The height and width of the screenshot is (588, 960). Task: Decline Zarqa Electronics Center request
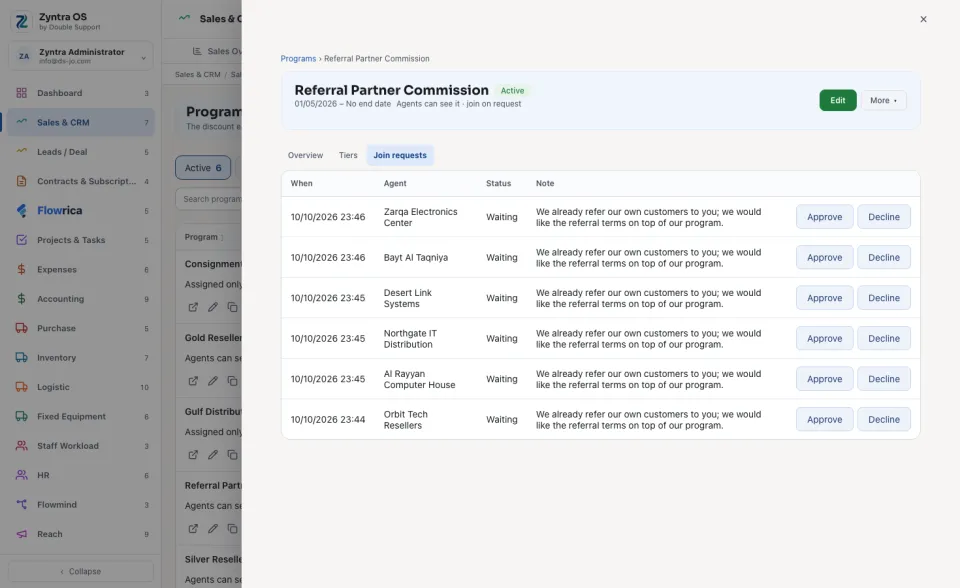(883, 217)
